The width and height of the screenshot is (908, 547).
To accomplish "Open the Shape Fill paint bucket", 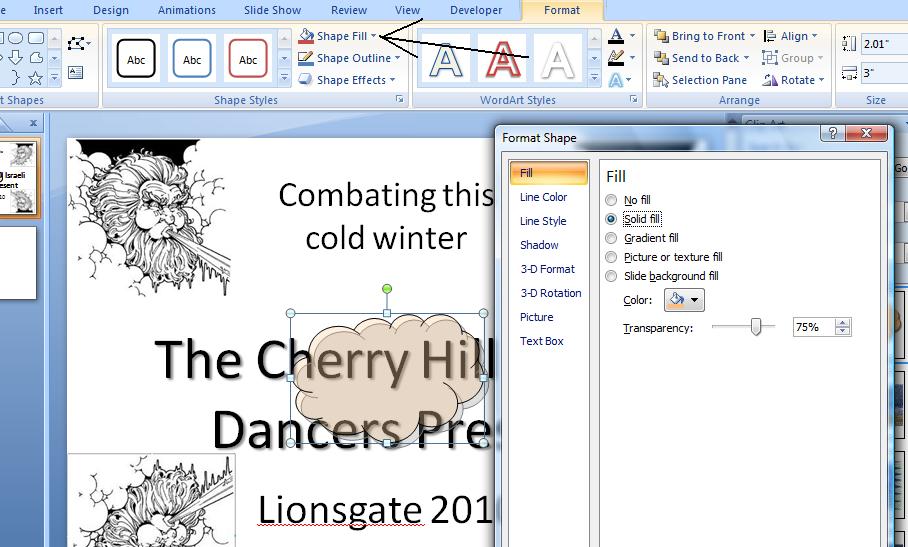I will [x=306, y=36].
